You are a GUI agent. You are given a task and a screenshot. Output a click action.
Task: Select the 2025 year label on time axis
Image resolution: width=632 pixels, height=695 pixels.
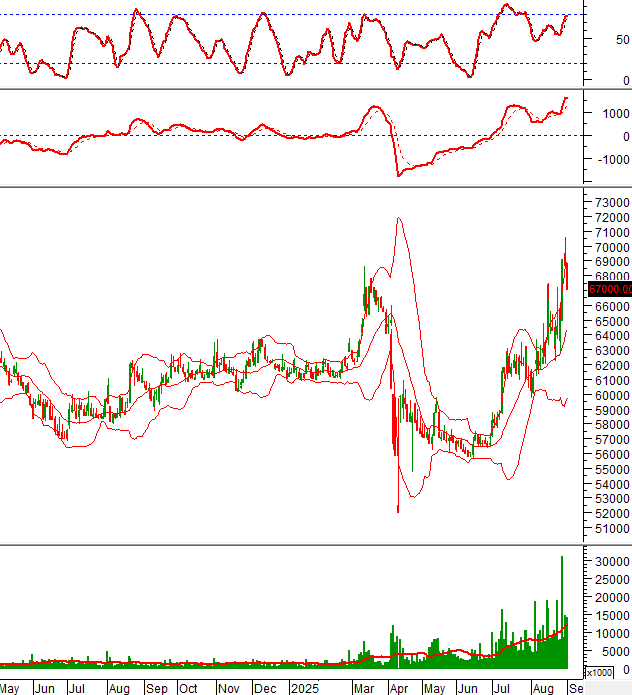click(x=303, y=689)
